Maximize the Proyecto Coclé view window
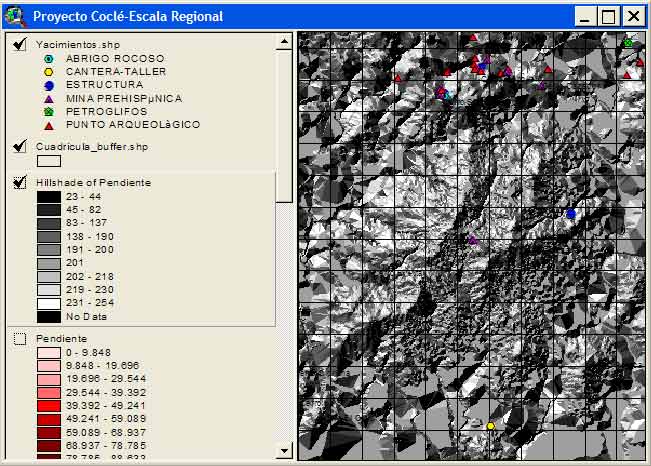 [x=609, y=16]
